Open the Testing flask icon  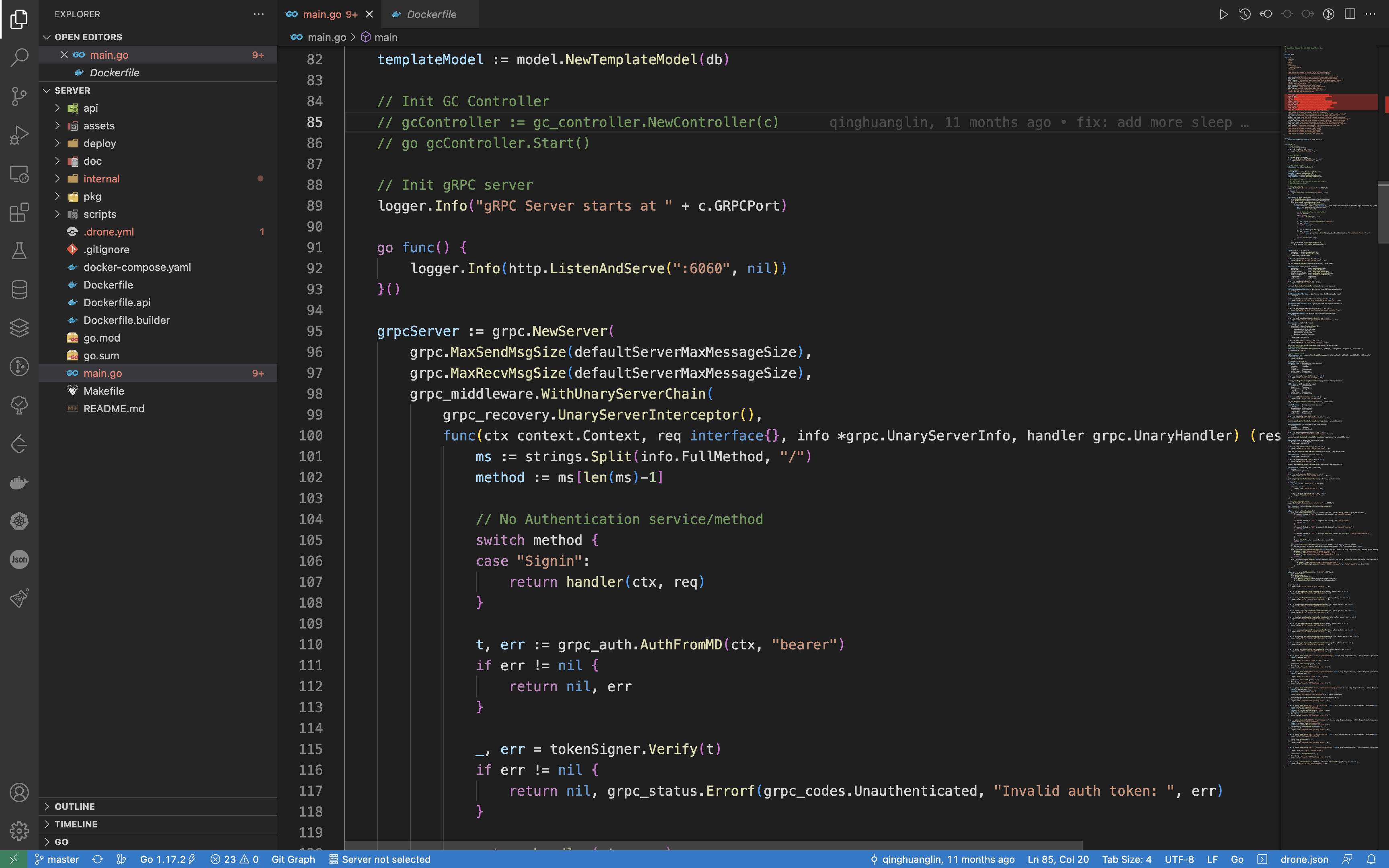coord(19,250)
